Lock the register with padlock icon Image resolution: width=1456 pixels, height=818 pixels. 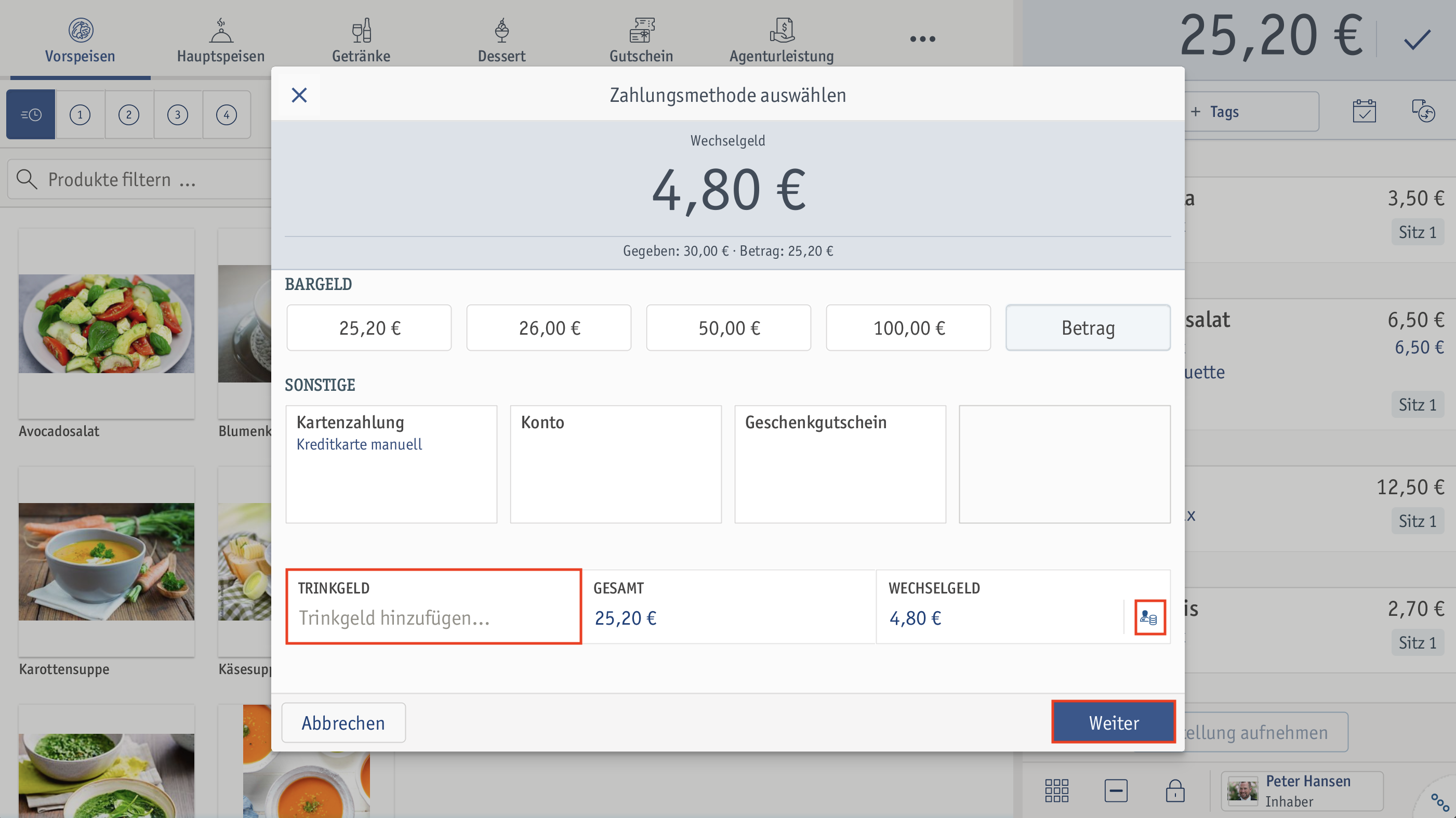tap(1175, 790)
